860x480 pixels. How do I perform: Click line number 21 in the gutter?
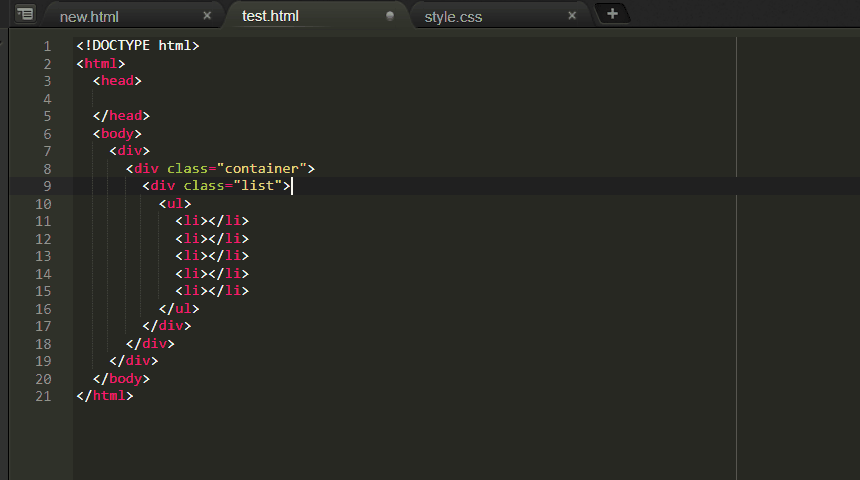(x=43, y=396)
